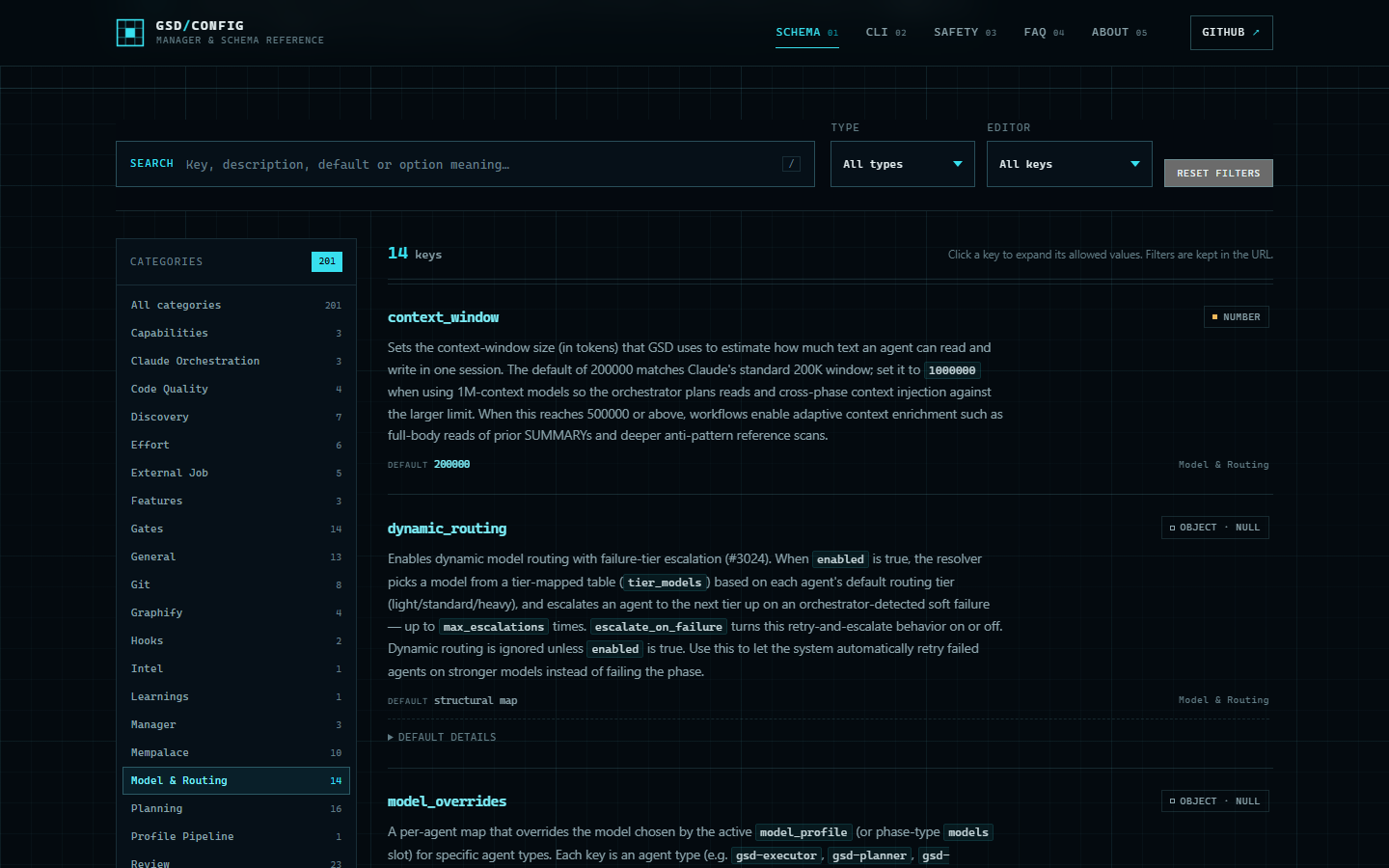The image size is (1389, 868).
Task: Expand the context_window key
Action: click(444, 317)
